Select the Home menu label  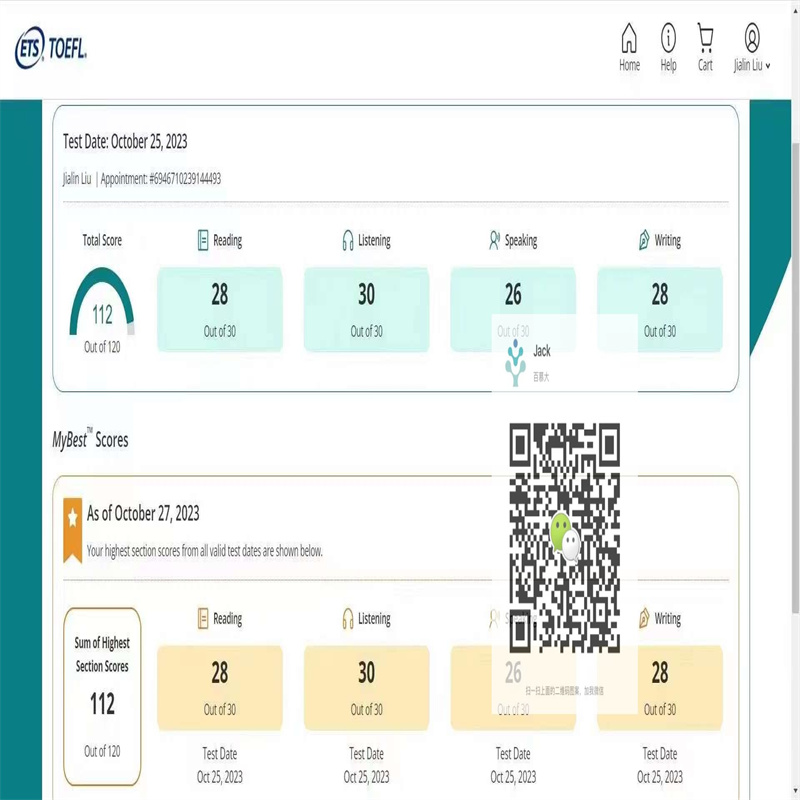click(629, 65)
